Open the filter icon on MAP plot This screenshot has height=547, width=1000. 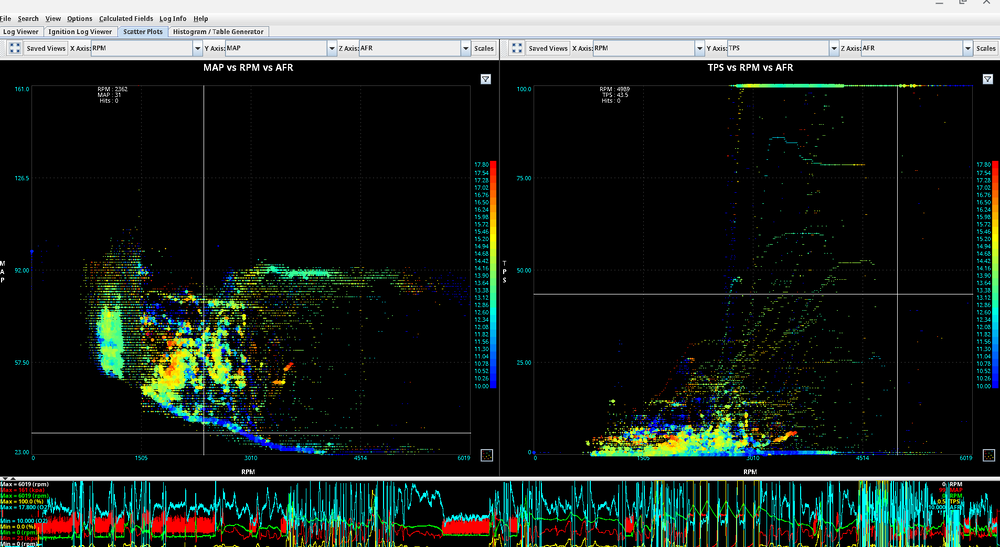coord(486,79)
